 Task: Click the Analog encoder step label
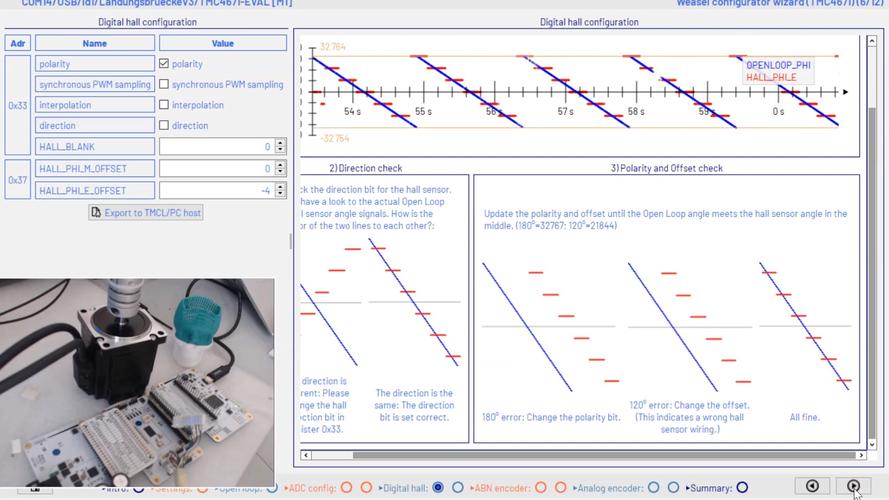pos(608,488)
